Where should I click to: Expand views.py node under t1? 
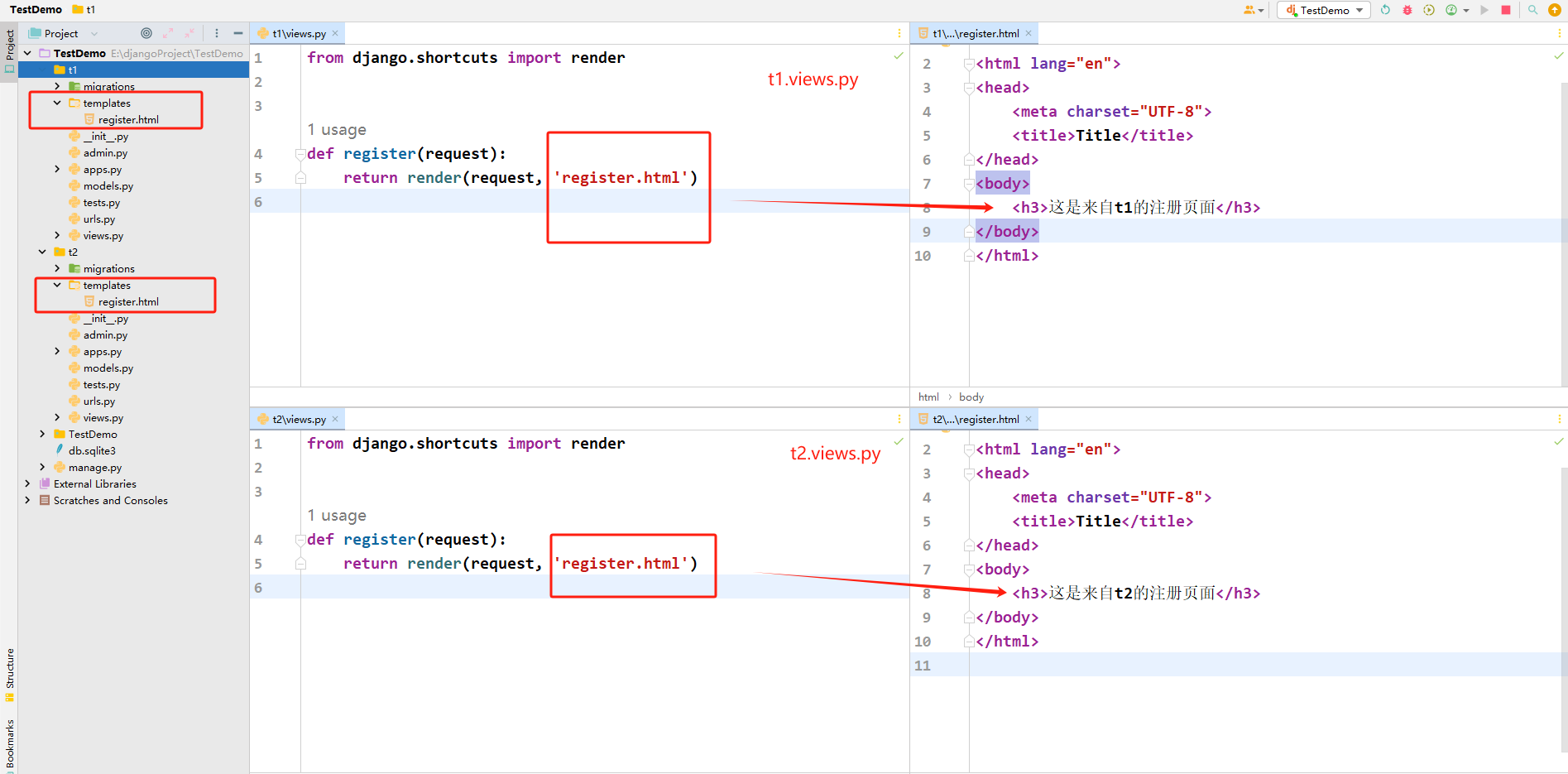pos(57,235)
